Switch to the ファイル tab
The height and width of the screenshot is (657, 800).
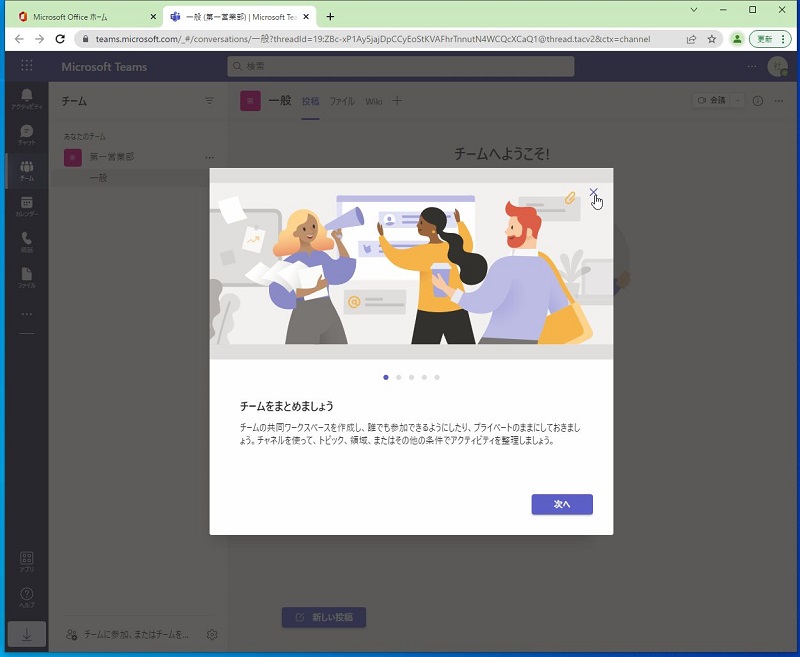pos(342,101)
